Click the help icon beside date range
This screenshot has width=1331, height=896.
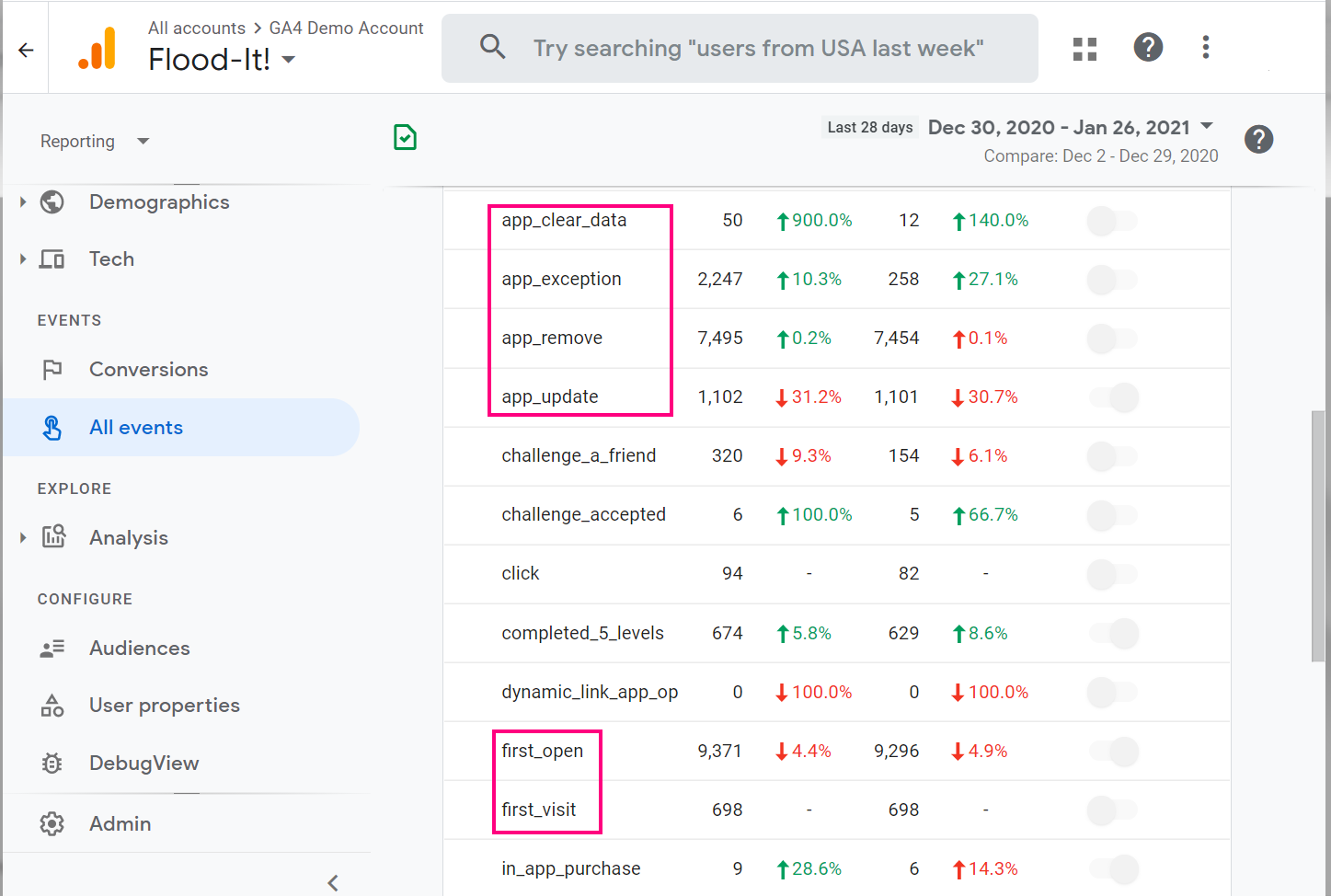coord(1258,140)
